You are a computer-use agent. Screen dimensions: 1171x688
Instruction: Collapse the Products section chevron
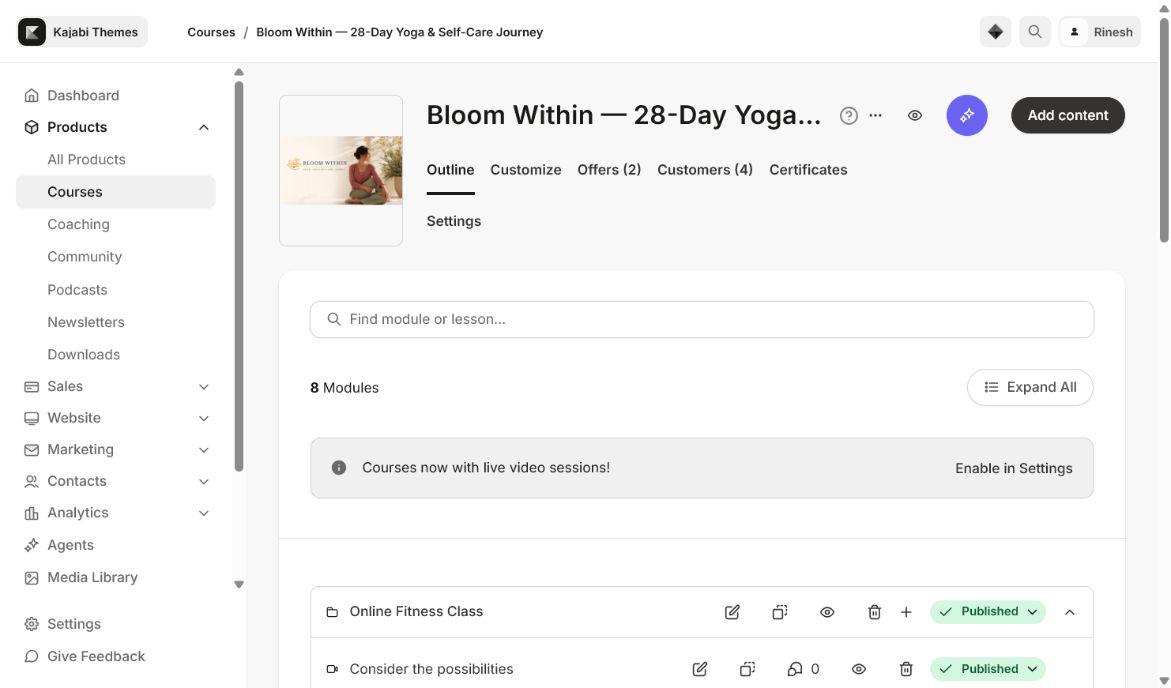point(204,128)
